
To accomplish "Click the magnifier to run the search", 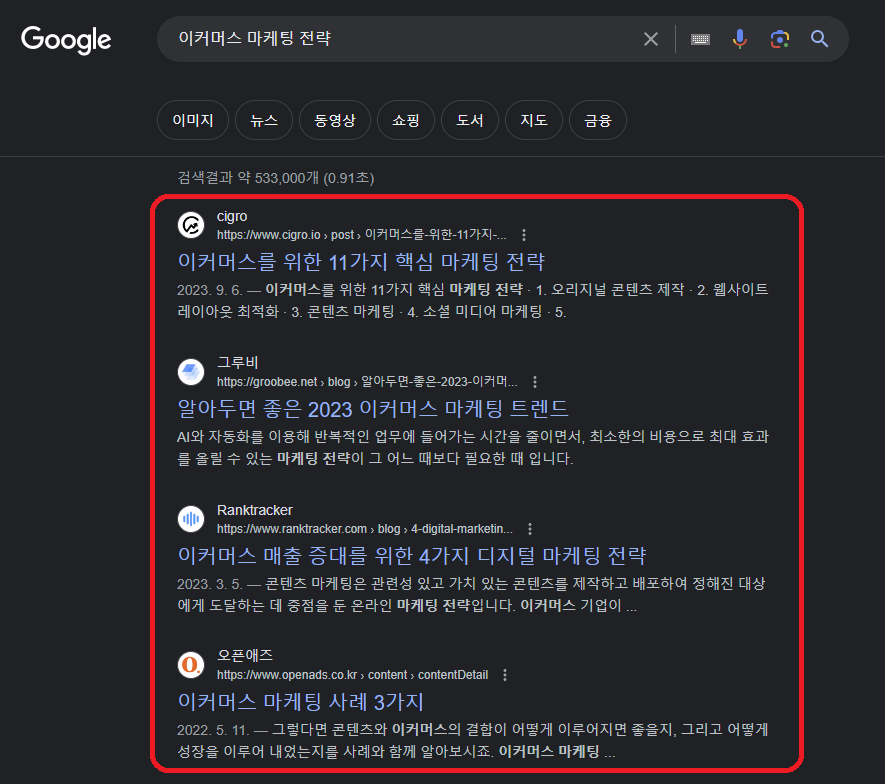I will [x=819, y=38].
